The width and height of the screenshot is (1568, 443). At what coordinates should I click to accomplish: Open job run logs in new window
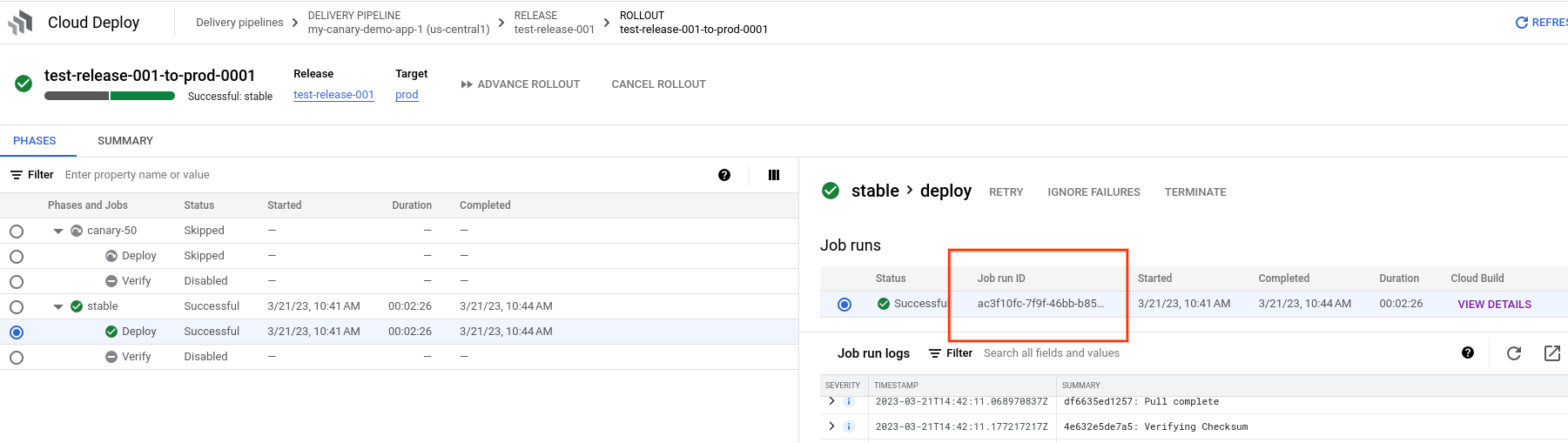click(x=1551, y=352)
